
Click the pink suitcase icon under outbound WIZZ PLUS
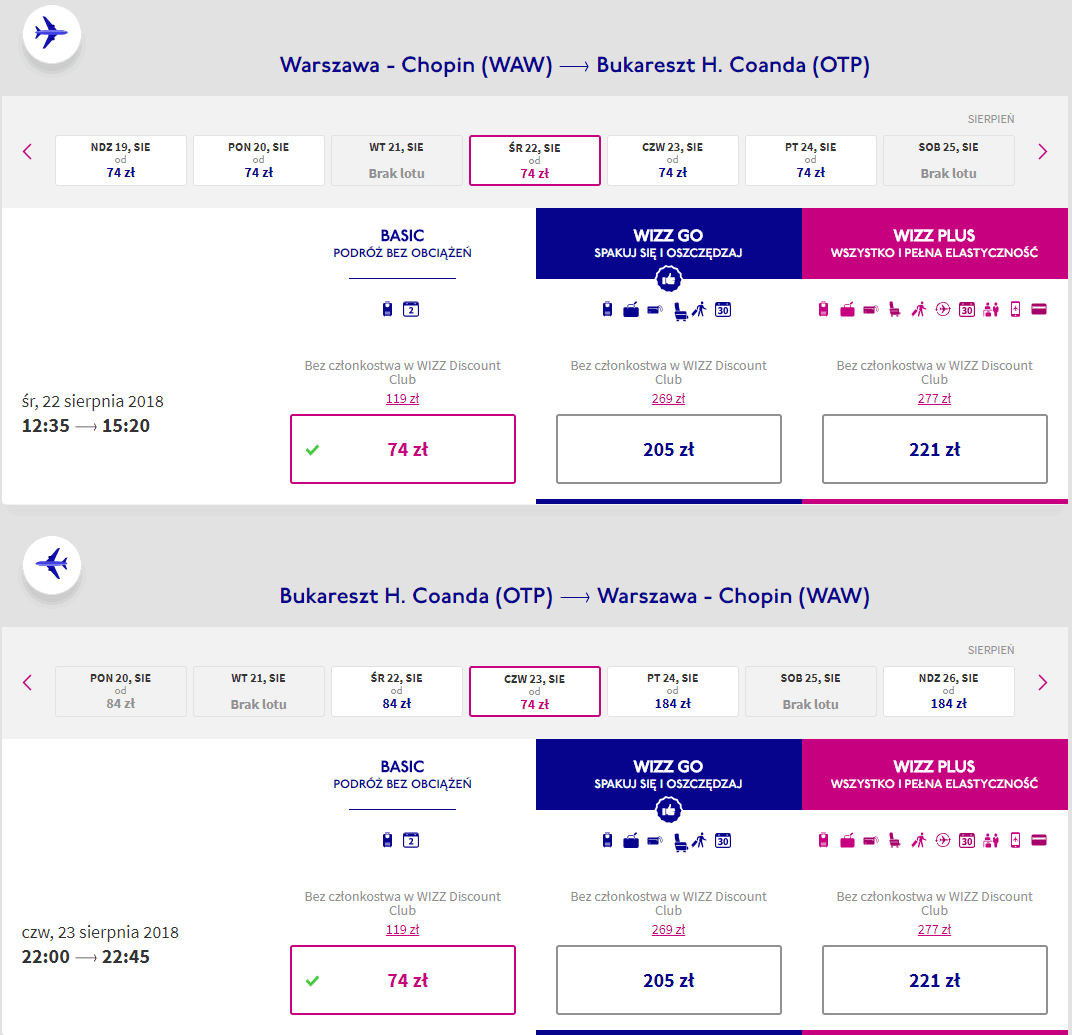click(847, 310)
